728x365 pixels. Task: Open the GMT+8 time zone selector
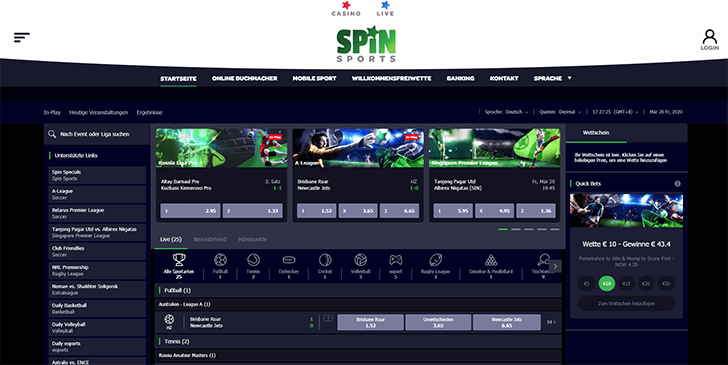615,112
